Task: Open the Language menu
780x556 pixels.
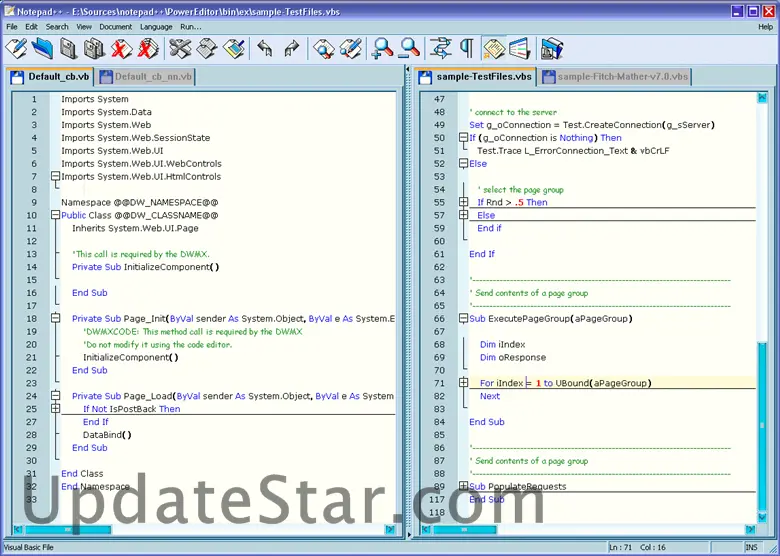Action: pyautogui.click(x=156, y=27)
